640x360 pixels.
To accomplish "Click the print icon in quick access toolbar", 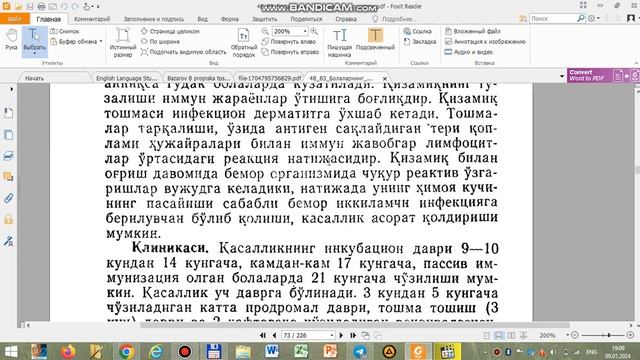I will tap(41, 6).
